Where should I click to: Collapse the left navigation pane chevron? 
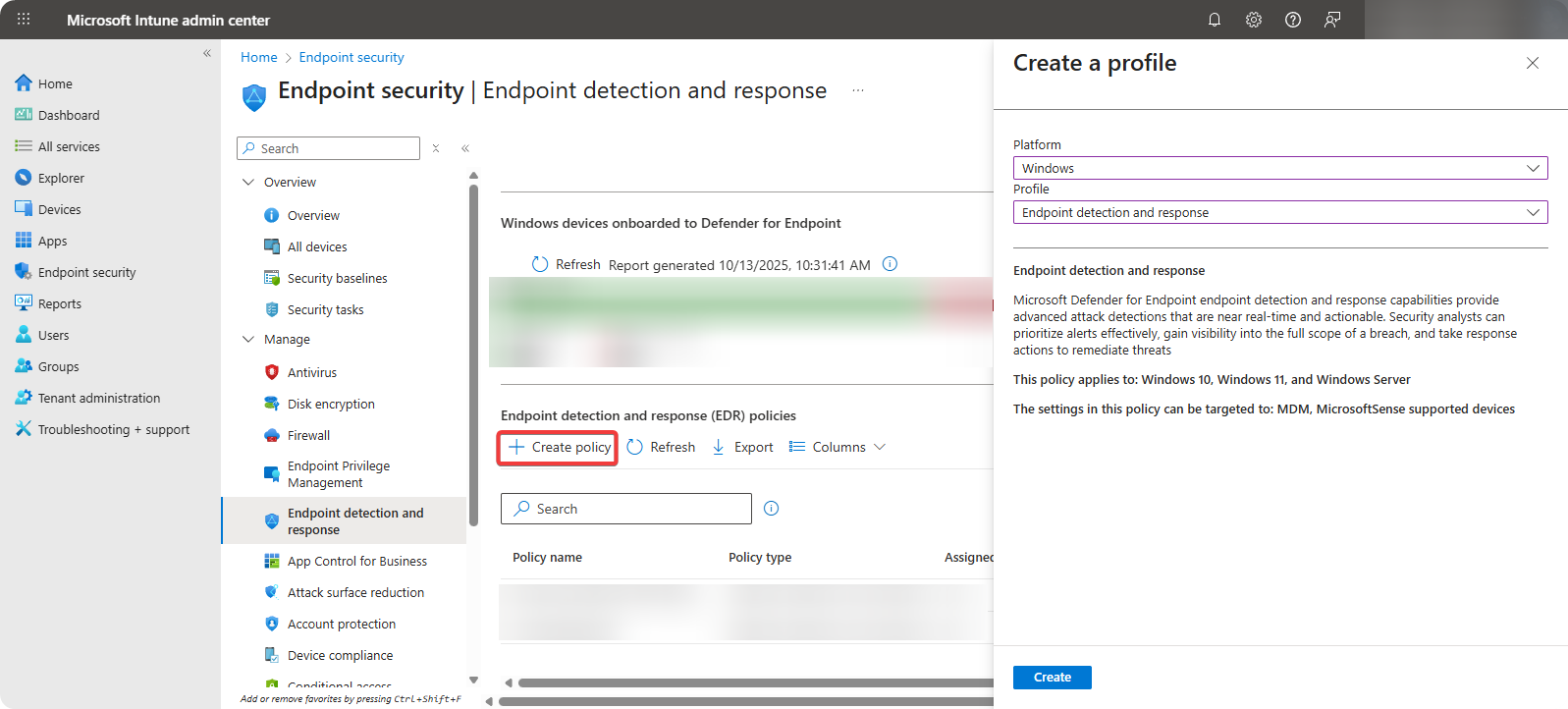pyautogui.click(x=207, y=53)
